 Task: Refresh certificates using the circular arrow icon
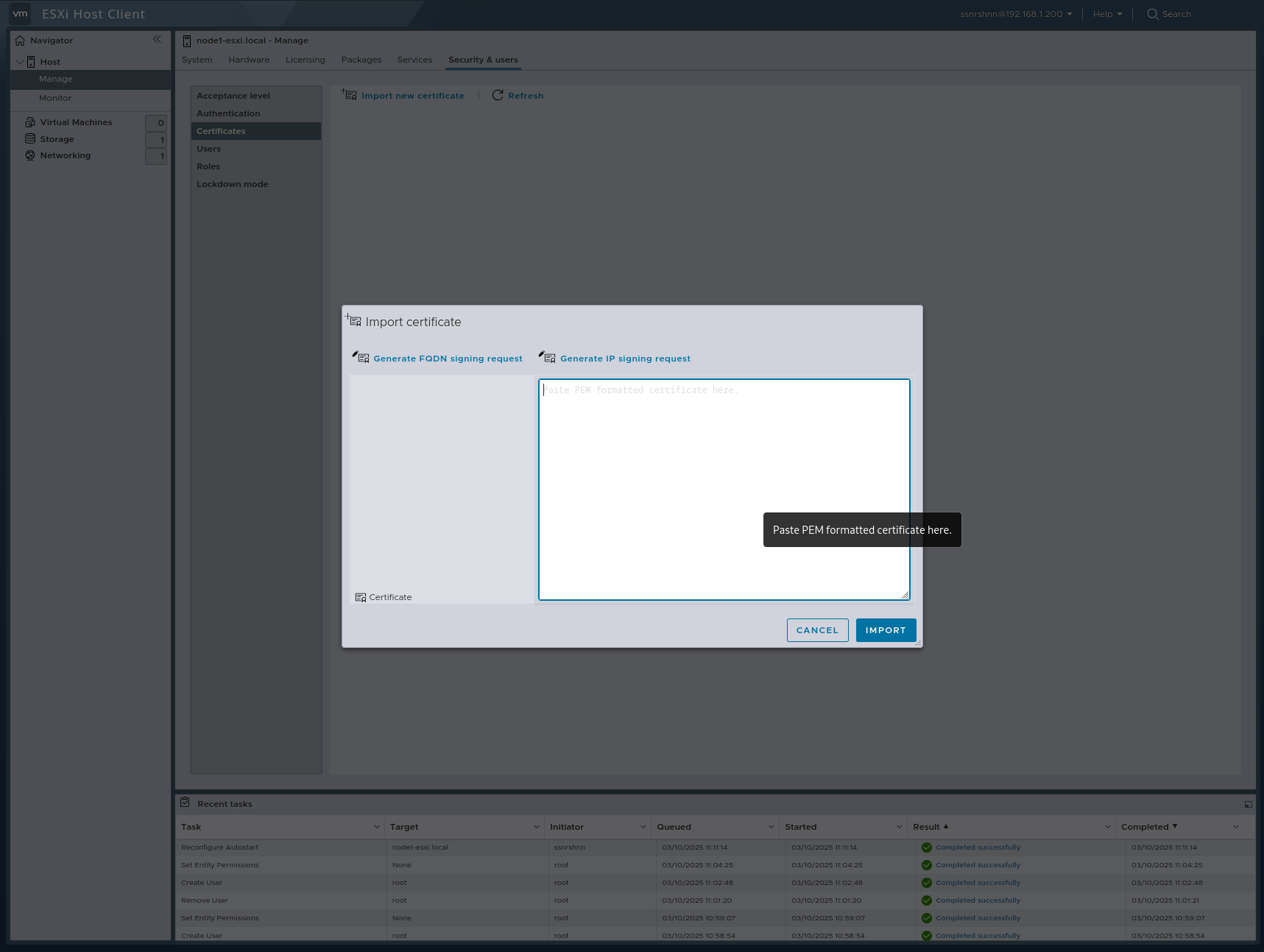498,95
